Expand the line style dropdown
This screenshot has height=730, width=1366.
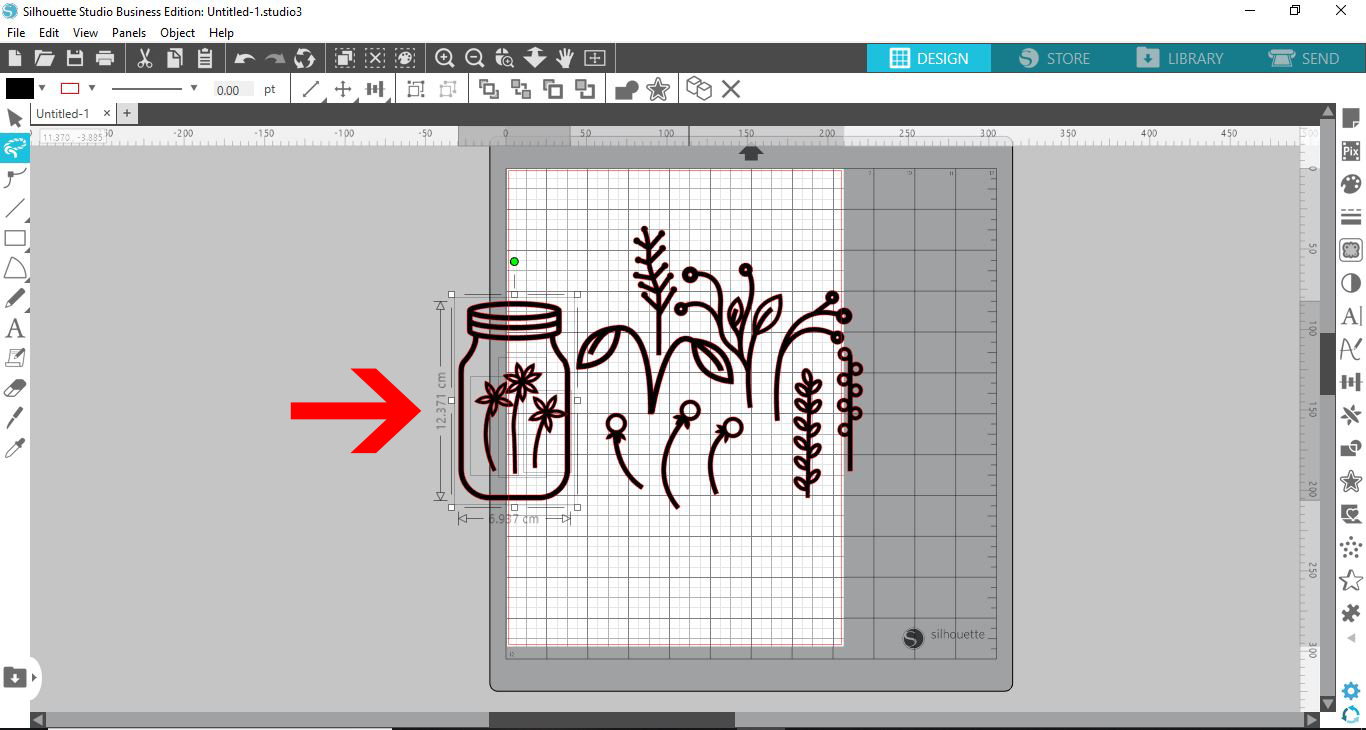click(193, 89)
